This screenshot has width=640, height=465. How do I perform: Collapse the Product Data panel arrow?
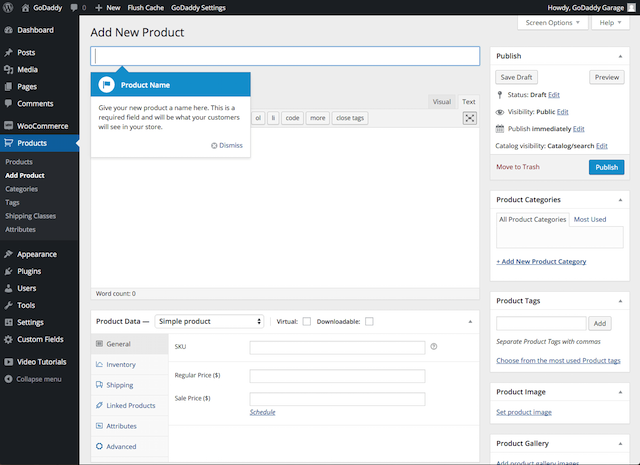(x=470, y=321)
